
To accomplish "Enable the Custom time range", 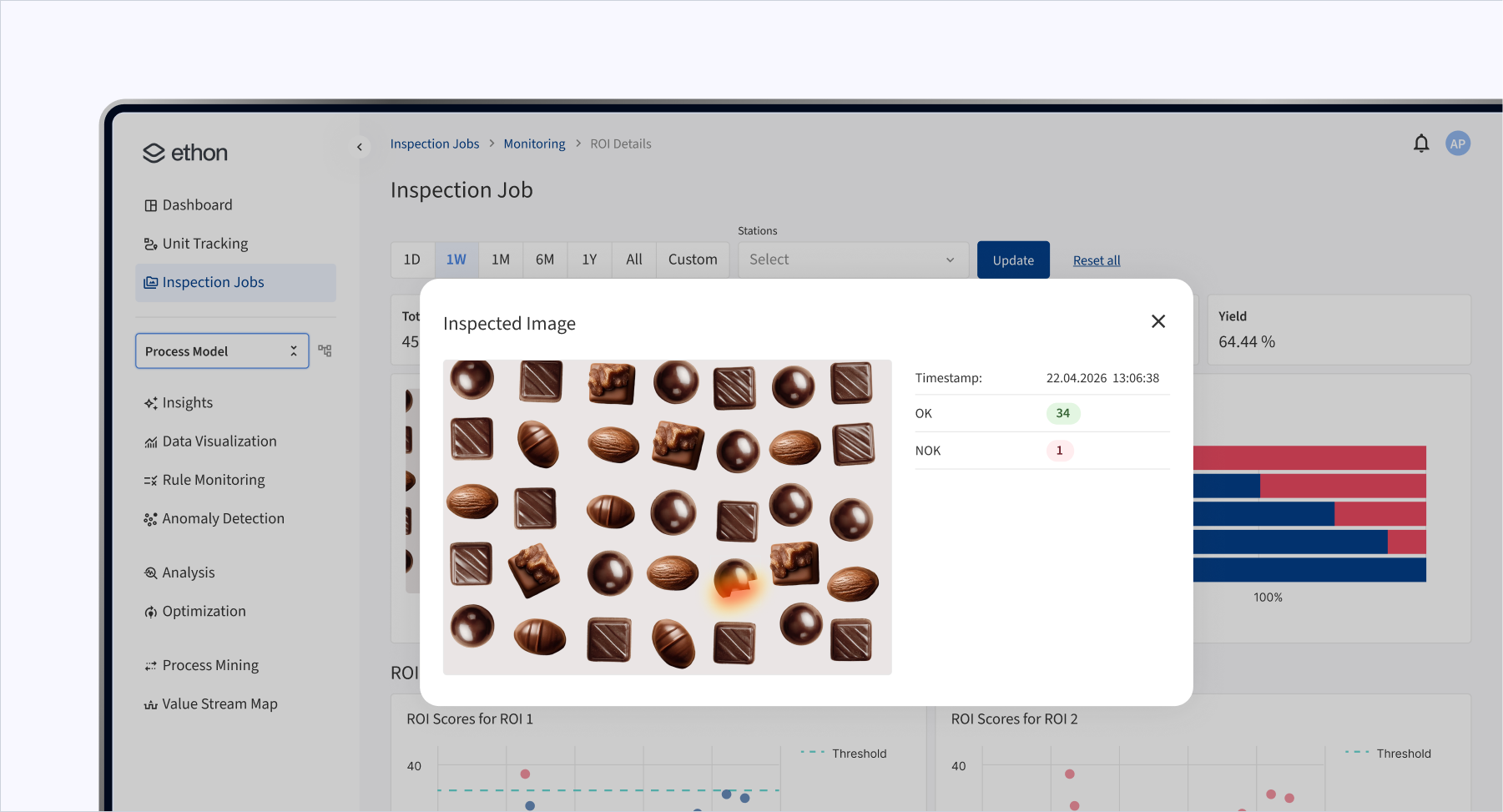I will (692, 260).
